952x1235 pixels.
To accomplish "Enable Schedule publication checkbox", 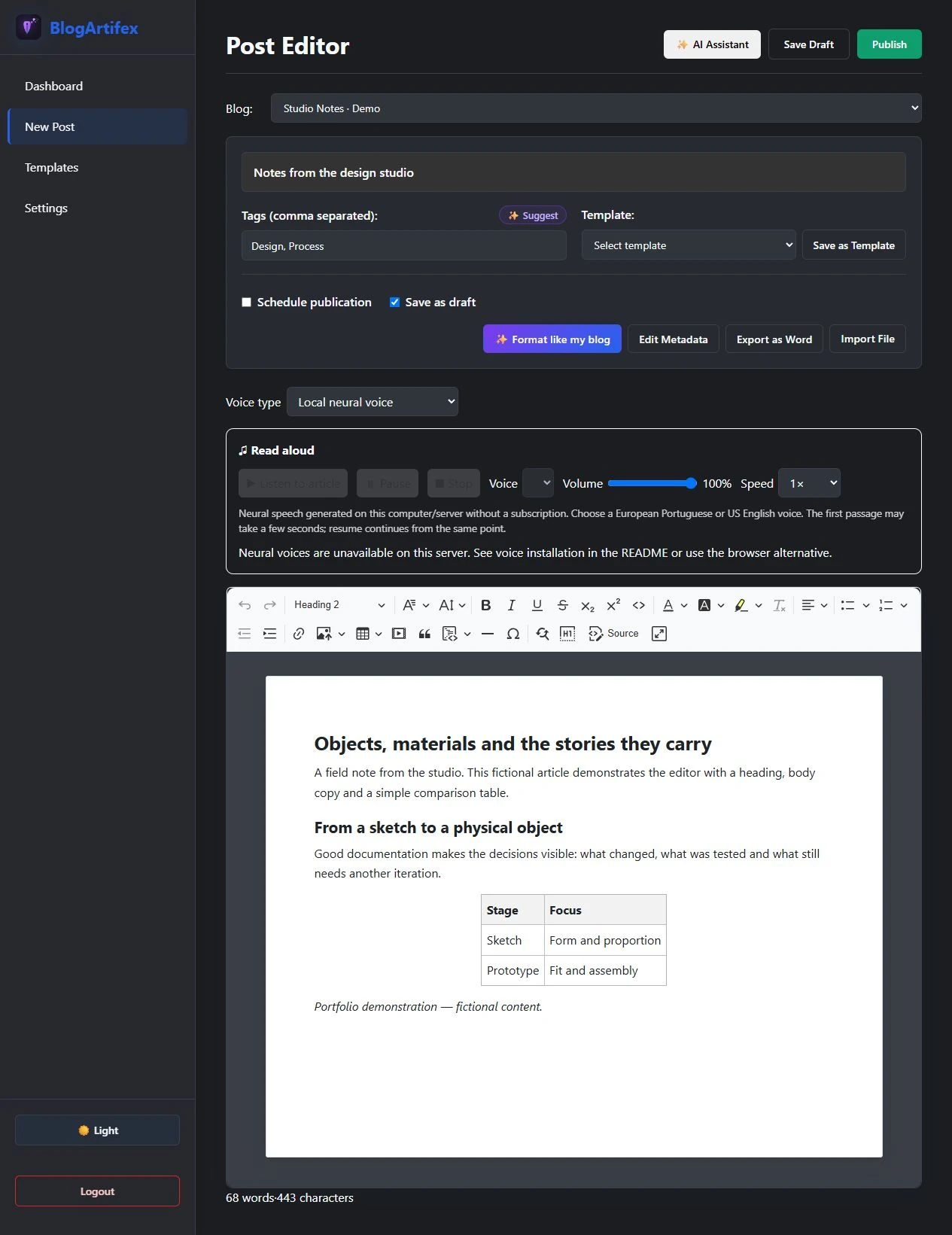I will (246, 302).
